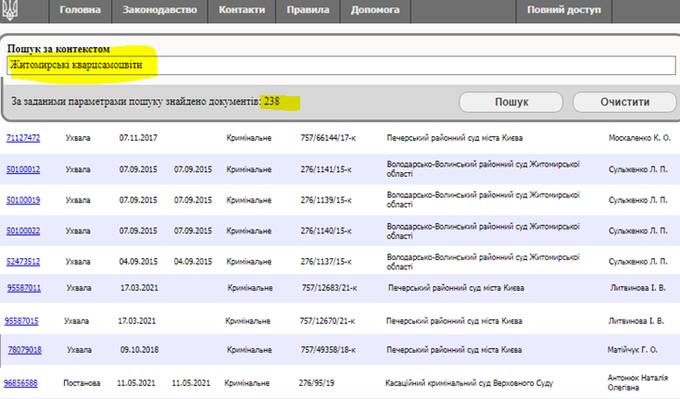The width and height of the screenshot is (680, 399).
Task: Click Сульженко Л. П. in 276/1141/15-к row
Action: coord(638,169)
